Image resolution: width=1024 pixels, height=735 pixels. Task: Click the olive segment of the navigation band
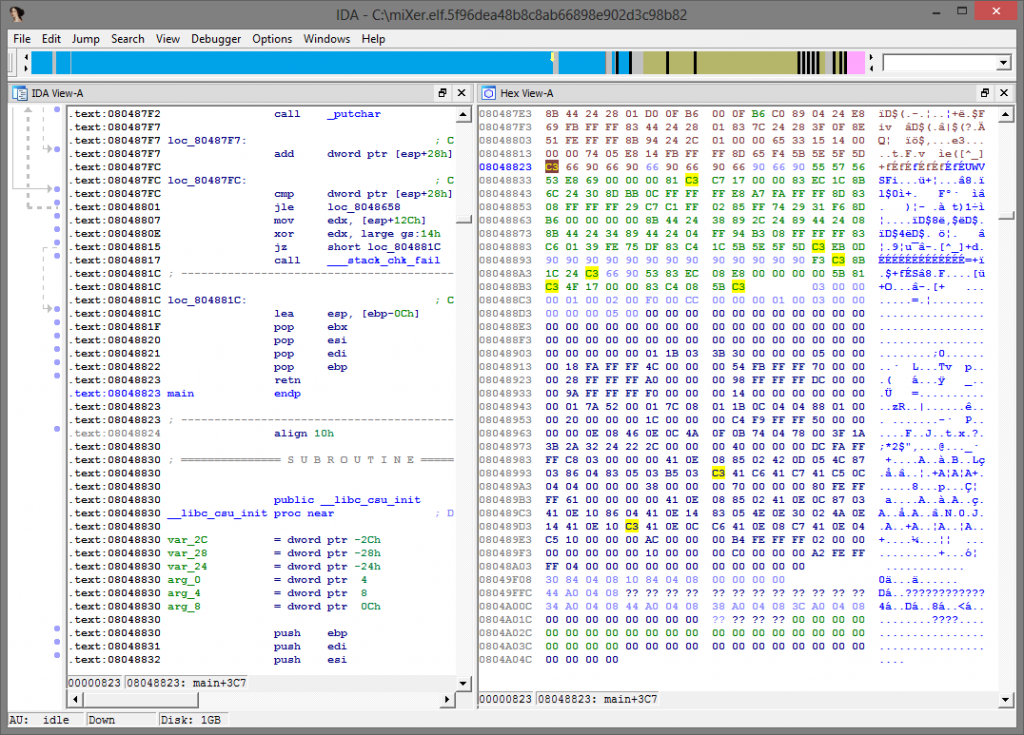tap(744, 63)
